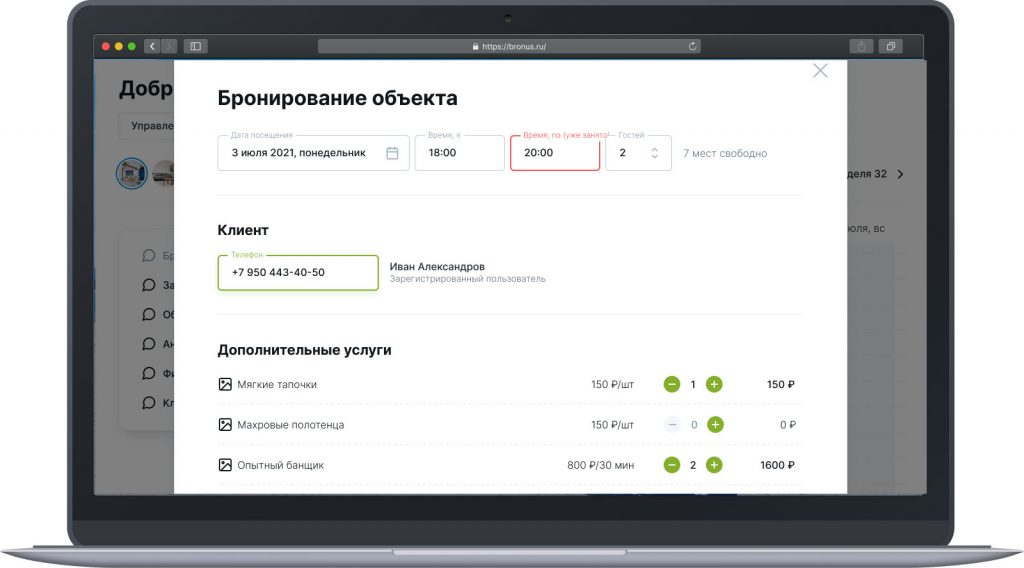Go to next week with the right chevron
This screenshot has width=1024, height=568.
[901, 174]
